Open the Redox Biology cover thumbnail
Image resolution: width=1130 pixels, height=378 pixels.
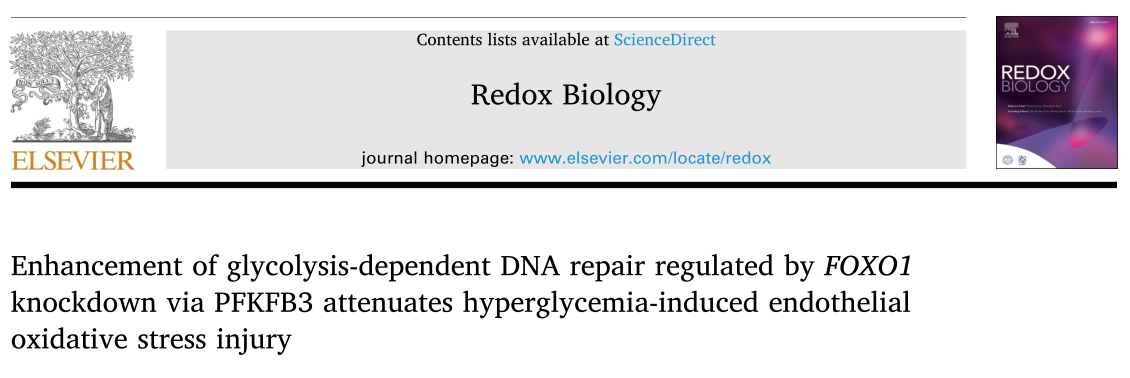(x=1055, y=92)
